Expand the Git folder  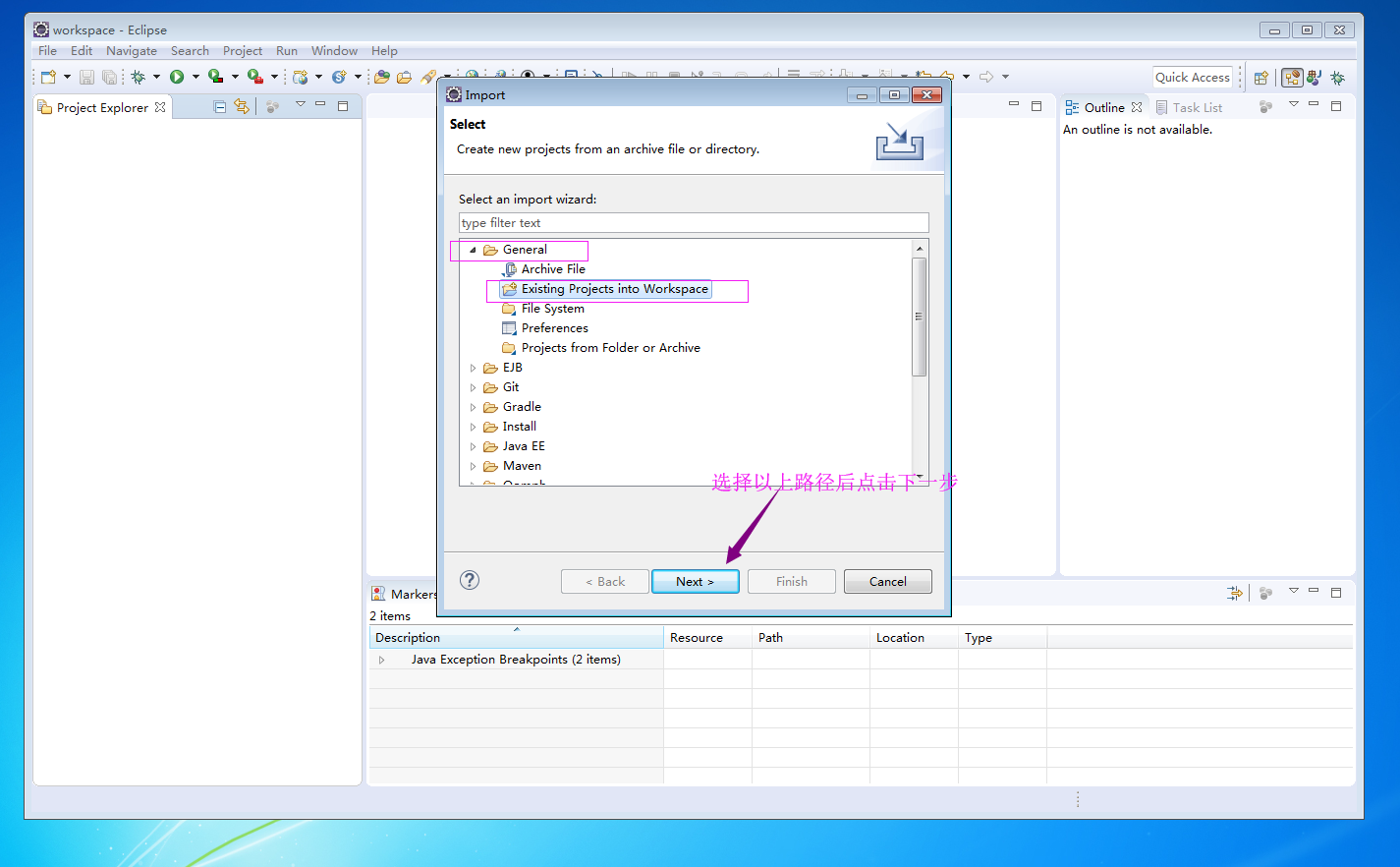click(x=473, y=387)
